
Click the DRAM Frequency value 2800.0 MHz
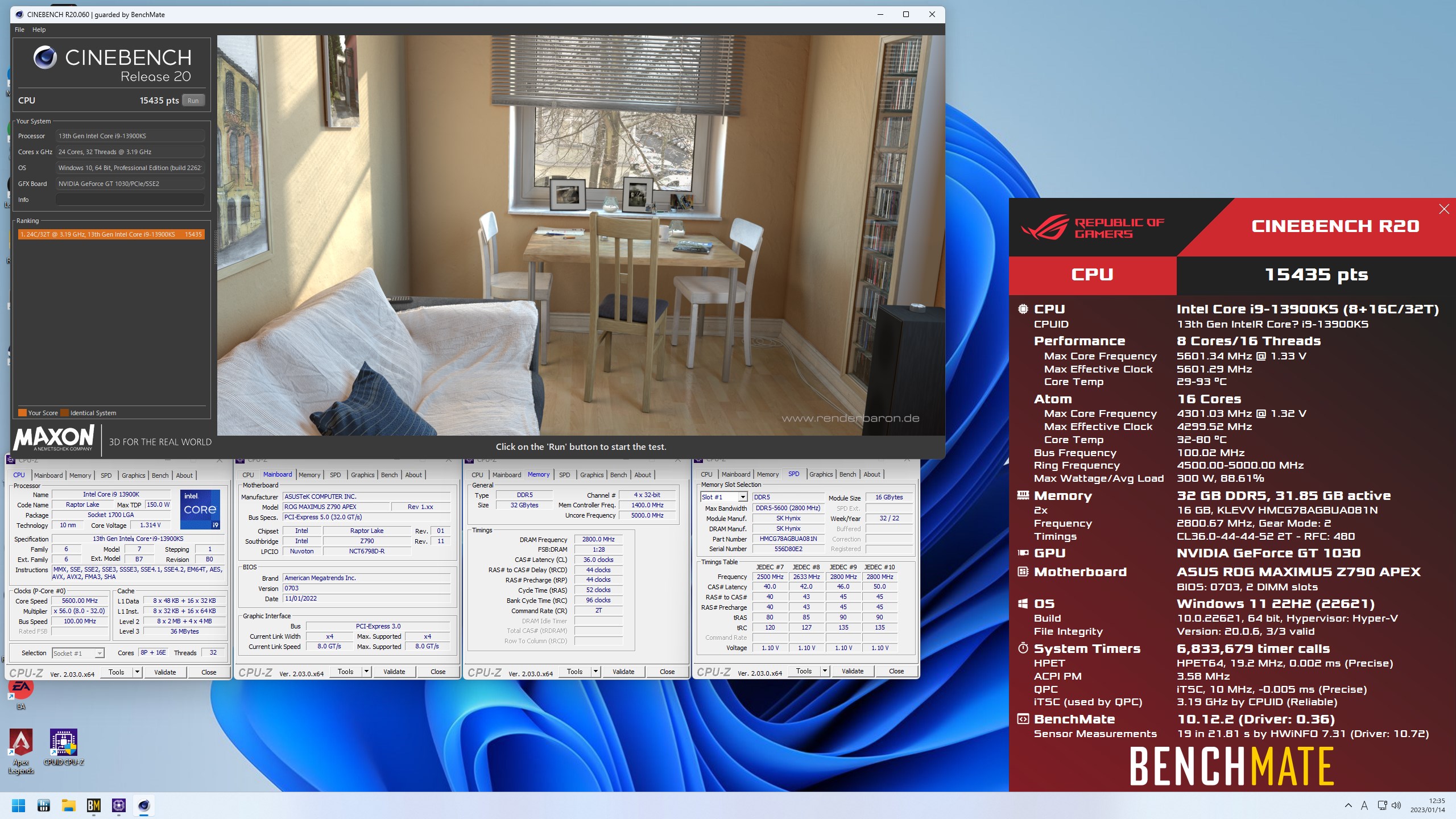coord(598,540)
